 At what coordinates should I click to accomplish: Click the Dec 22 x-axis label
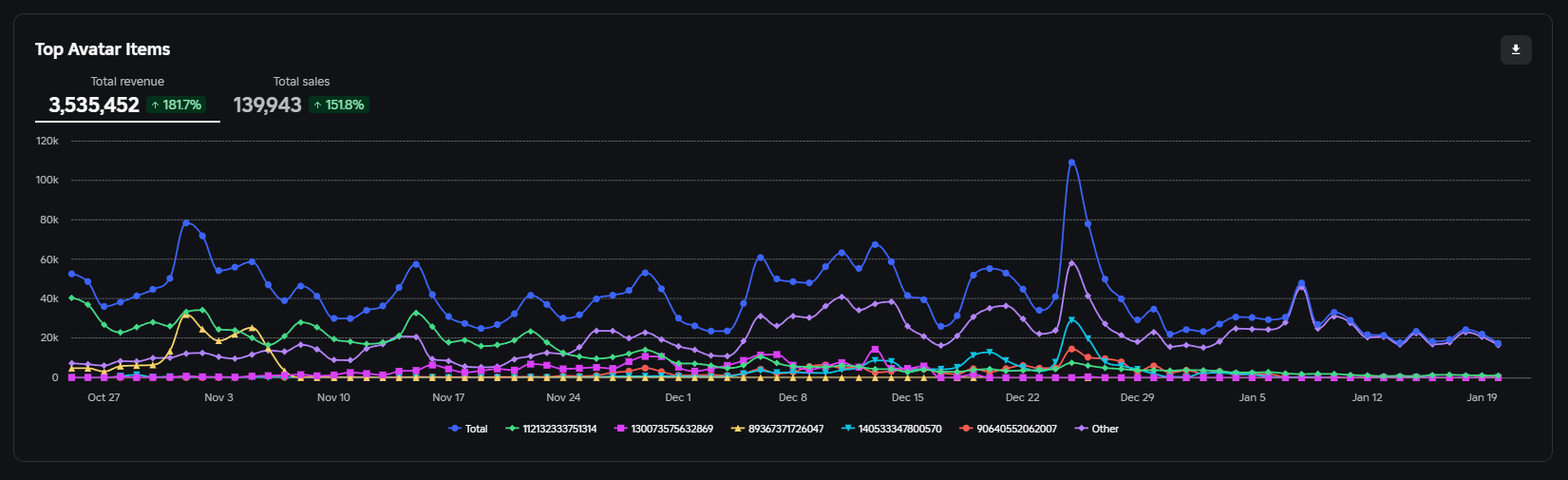1023,397
